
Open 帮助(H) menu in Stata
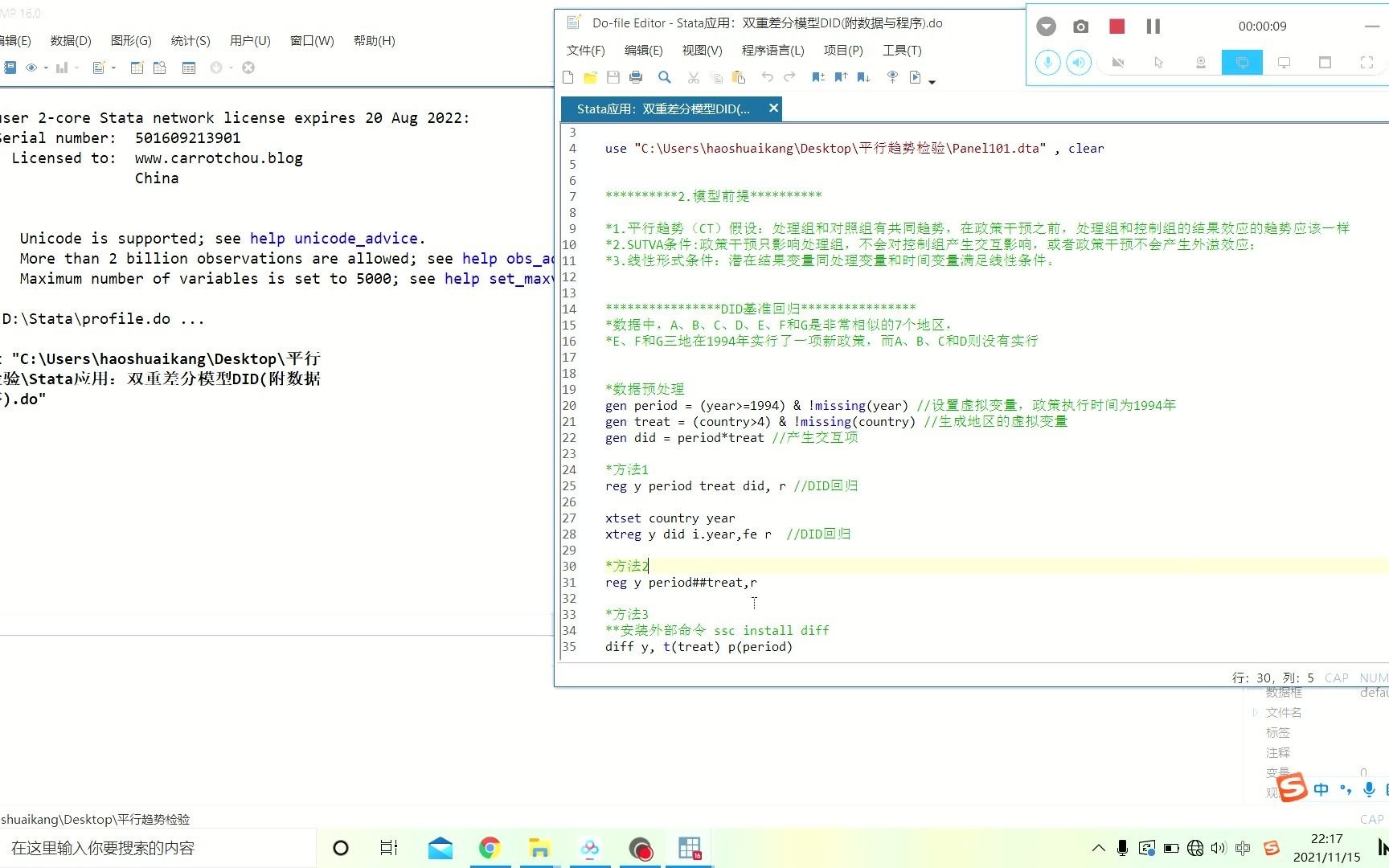click(x=375, y=40)
